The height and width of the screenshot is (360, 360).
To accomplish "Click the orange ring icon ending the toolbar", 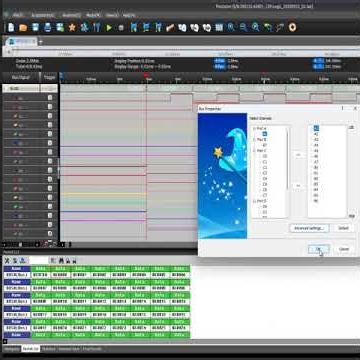I will click(x=292, y=27).
